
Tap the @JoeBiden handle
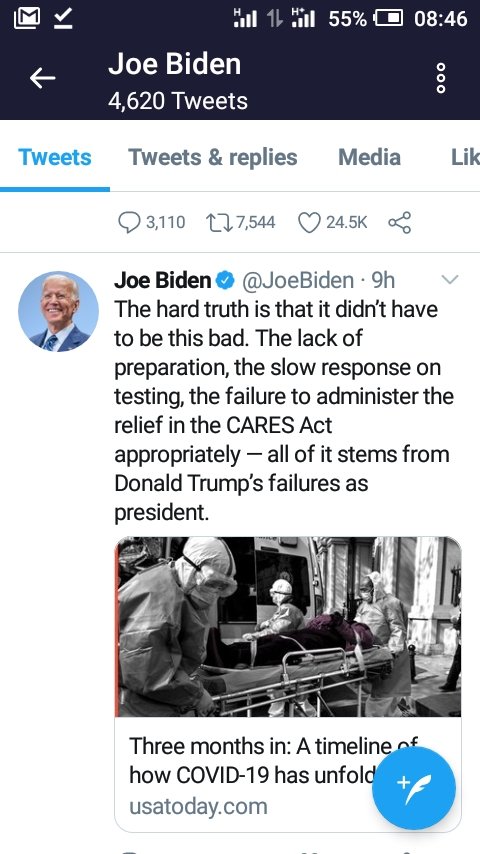pos(297,280)
